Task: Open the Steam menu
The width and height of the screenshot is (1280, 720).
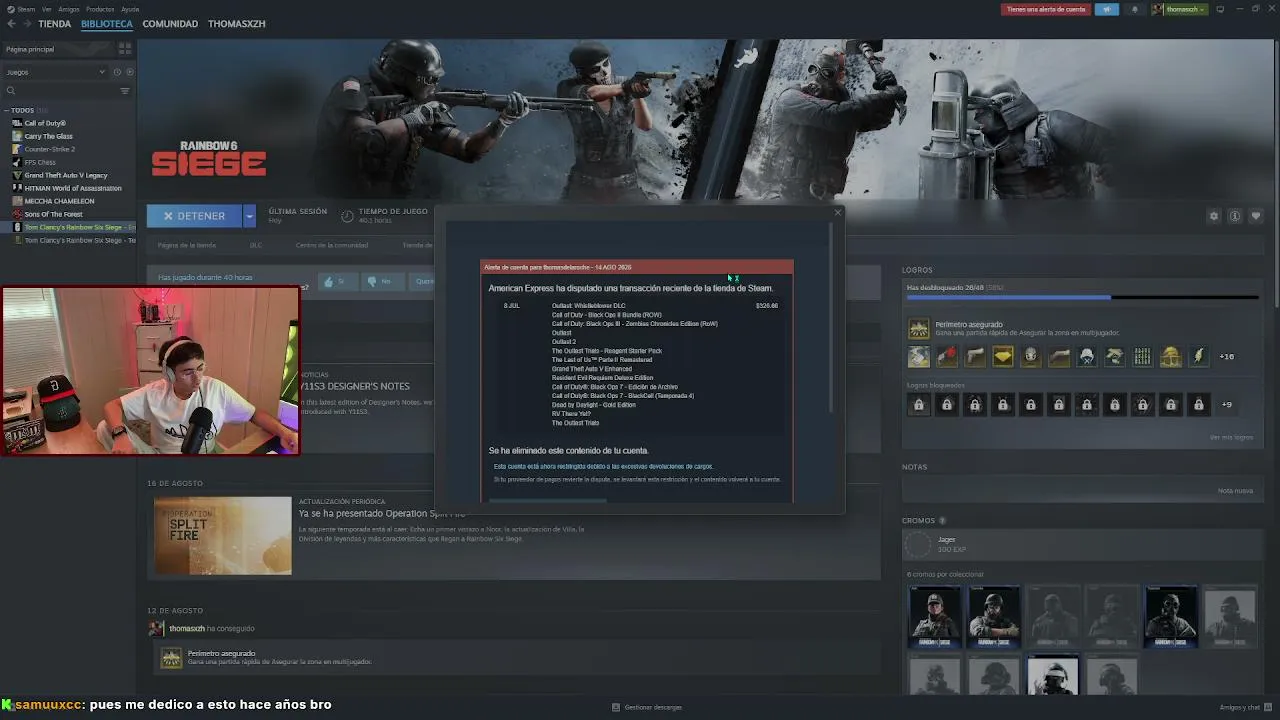Action: click(24, 9)
